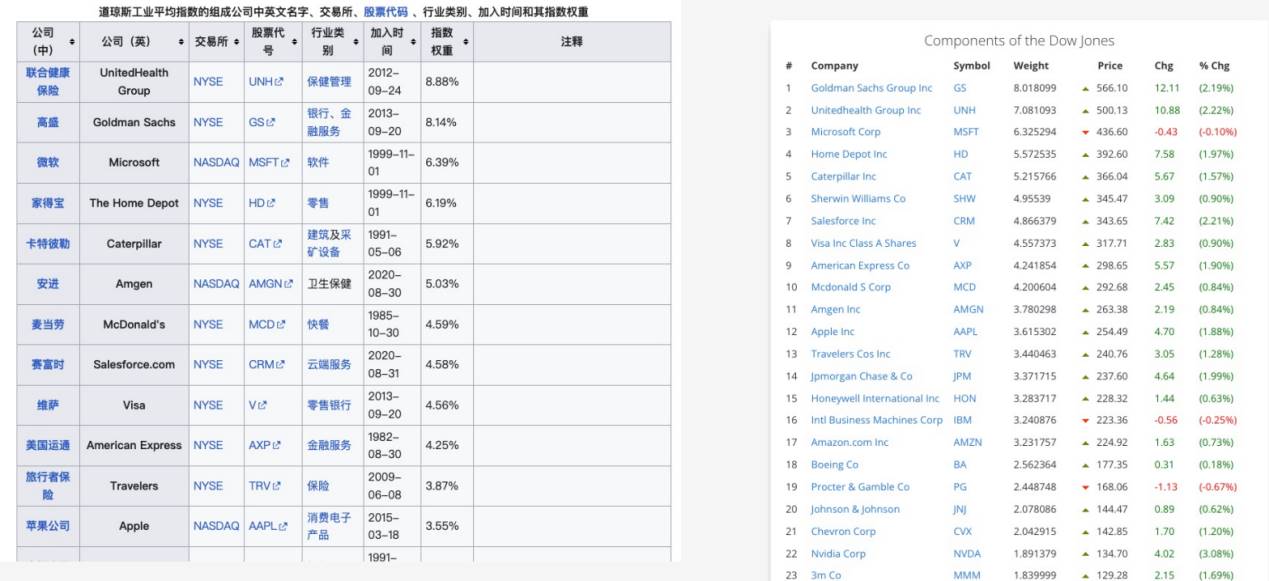Click green up arrow beside Goldman Sachs price 566.10

(1087, 88)
